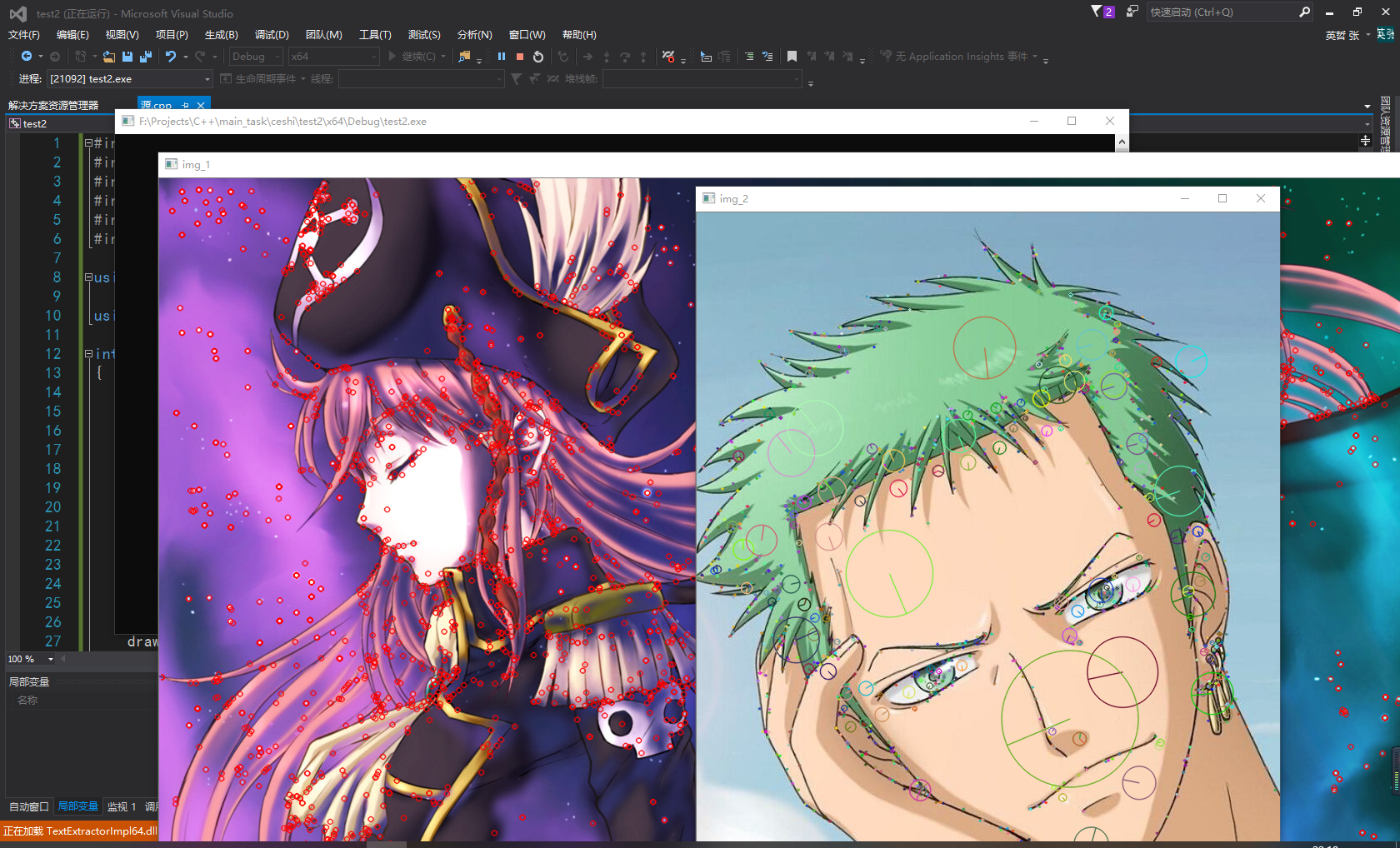This screenshot has width=1400, height=848.
Task: Open the 分析(N) menu
Action: coord(475,34)
